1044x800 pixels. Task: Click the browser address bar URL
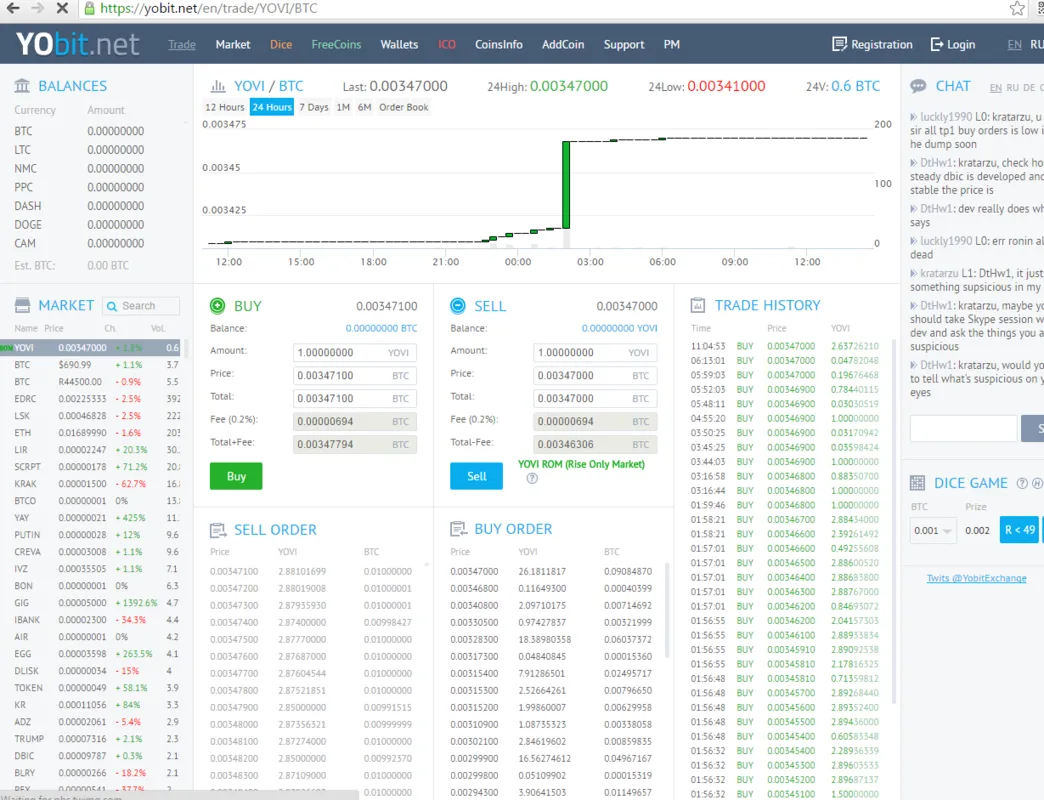[208, 9]
